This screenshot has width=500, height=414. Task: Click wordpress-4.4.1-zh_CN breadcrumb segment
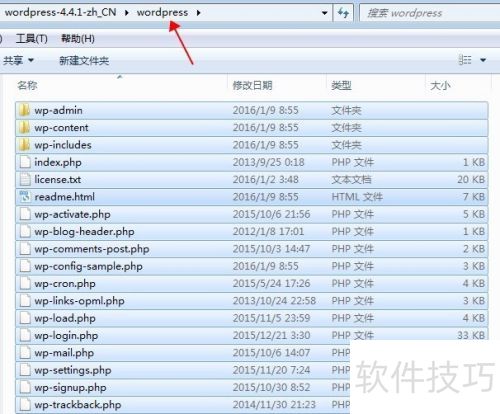60,13
